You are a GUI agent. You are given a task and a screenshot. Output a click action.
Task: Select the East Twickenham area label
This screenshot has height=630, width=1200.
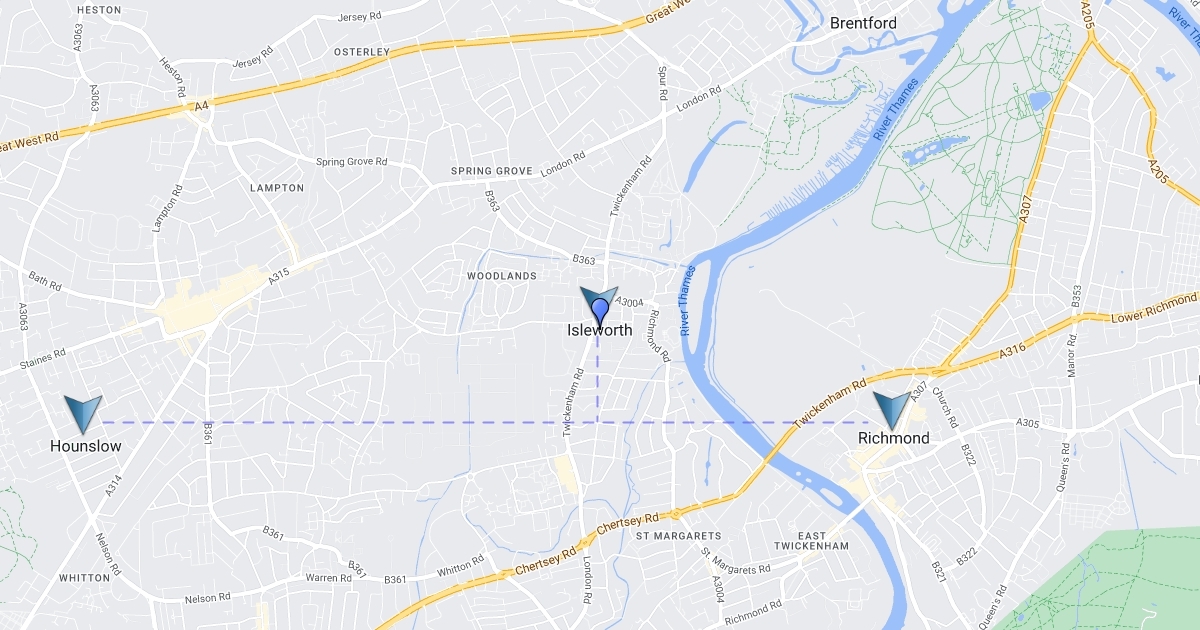point(811,539)
